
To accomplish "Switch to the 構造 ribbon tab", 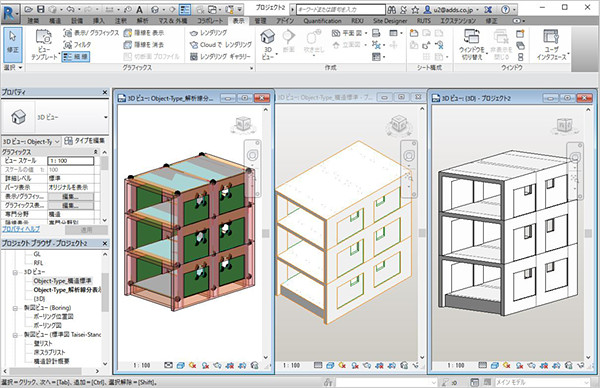I will click(55, 21).
